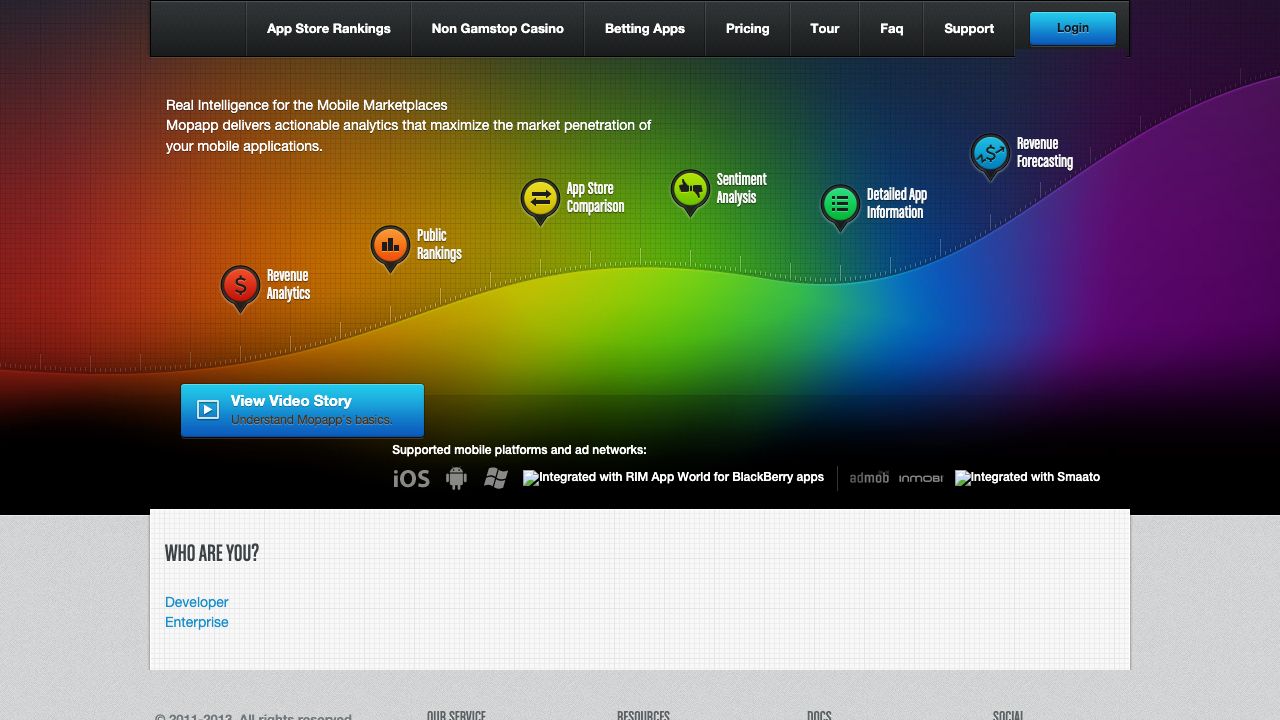Open App Store Rankings menu item
This screenshot has height=720, width=1280.
328,29
